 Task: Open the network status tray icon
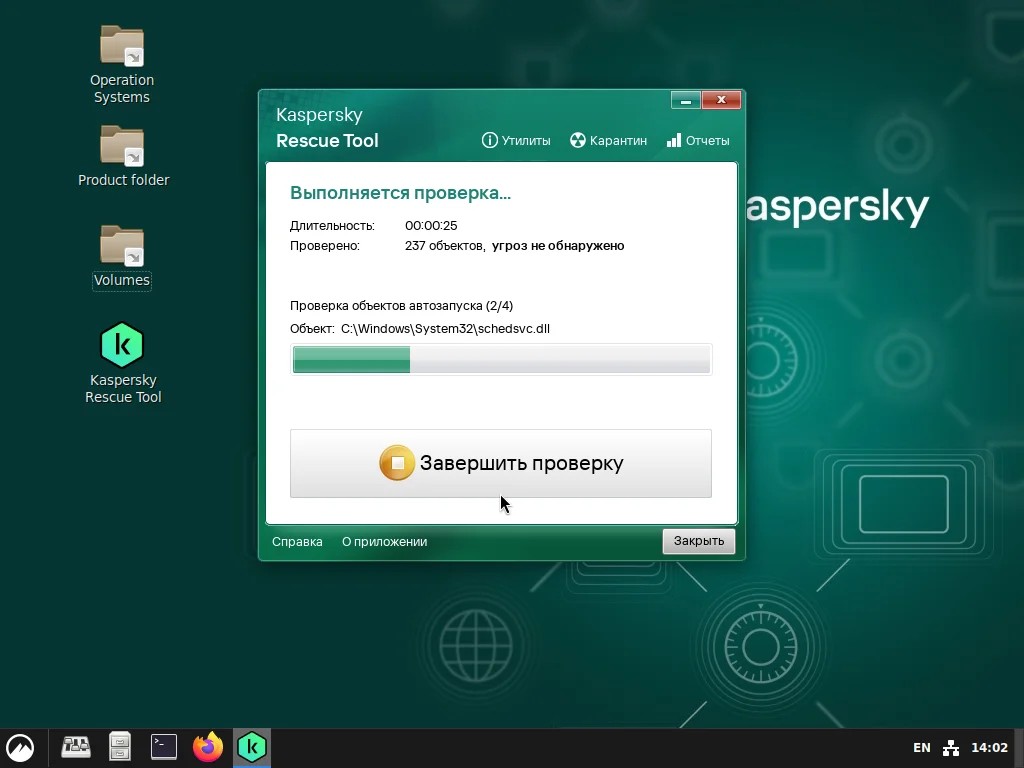pos(951,748)
